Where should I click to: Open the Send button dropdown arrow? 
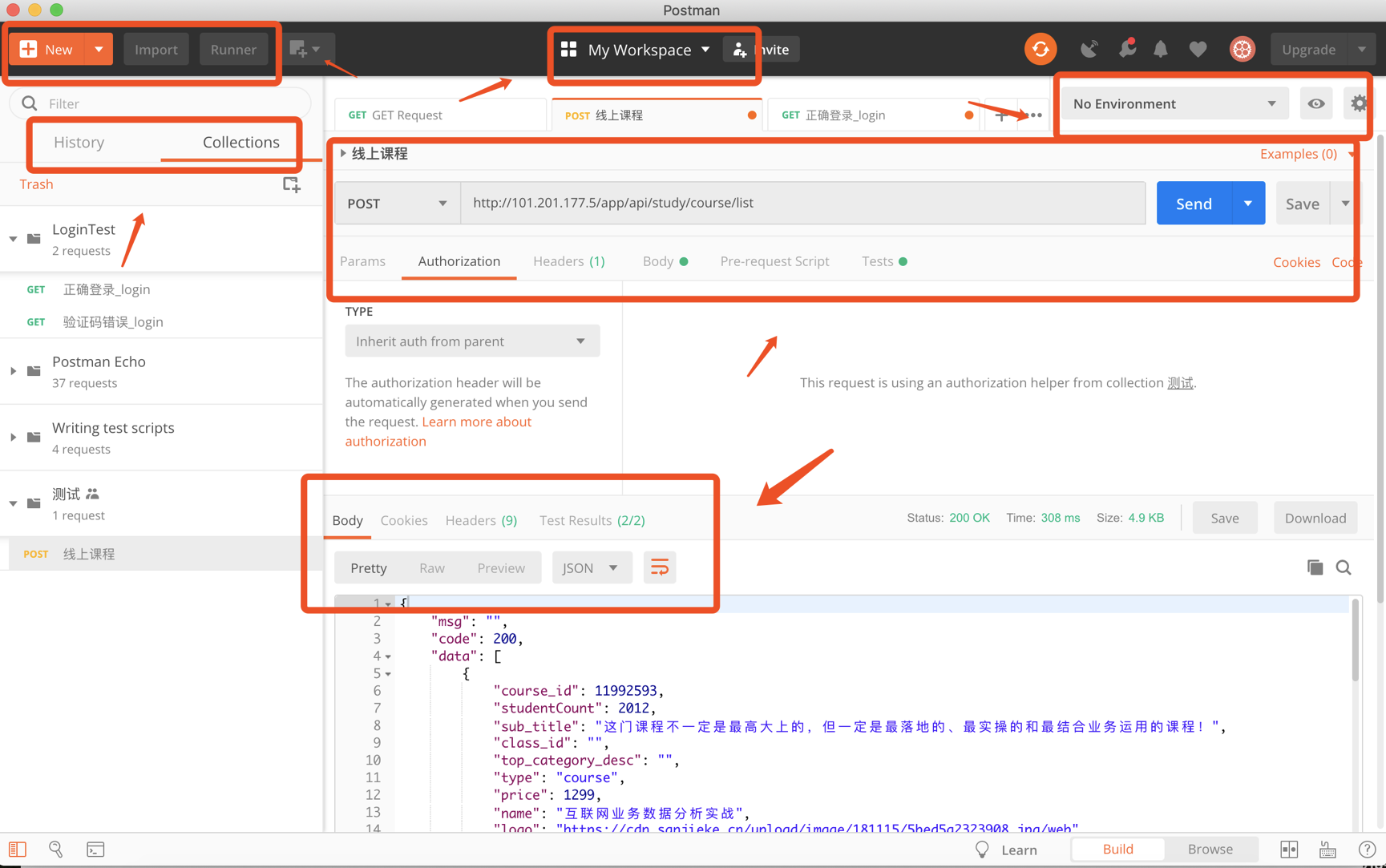point(1248,204)
